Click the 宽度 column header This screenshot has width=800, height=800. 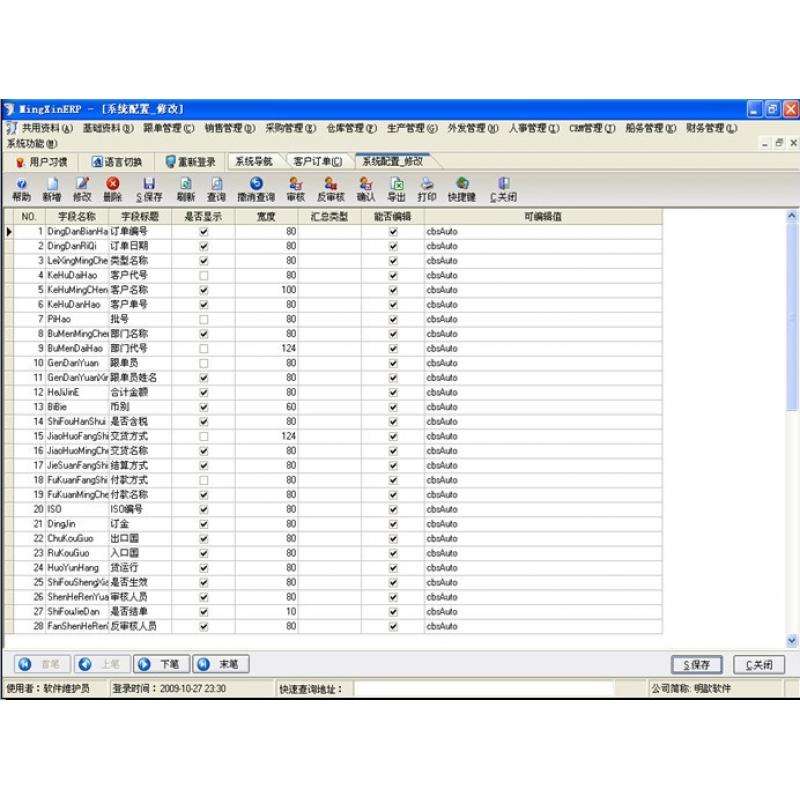pos(266,216)
